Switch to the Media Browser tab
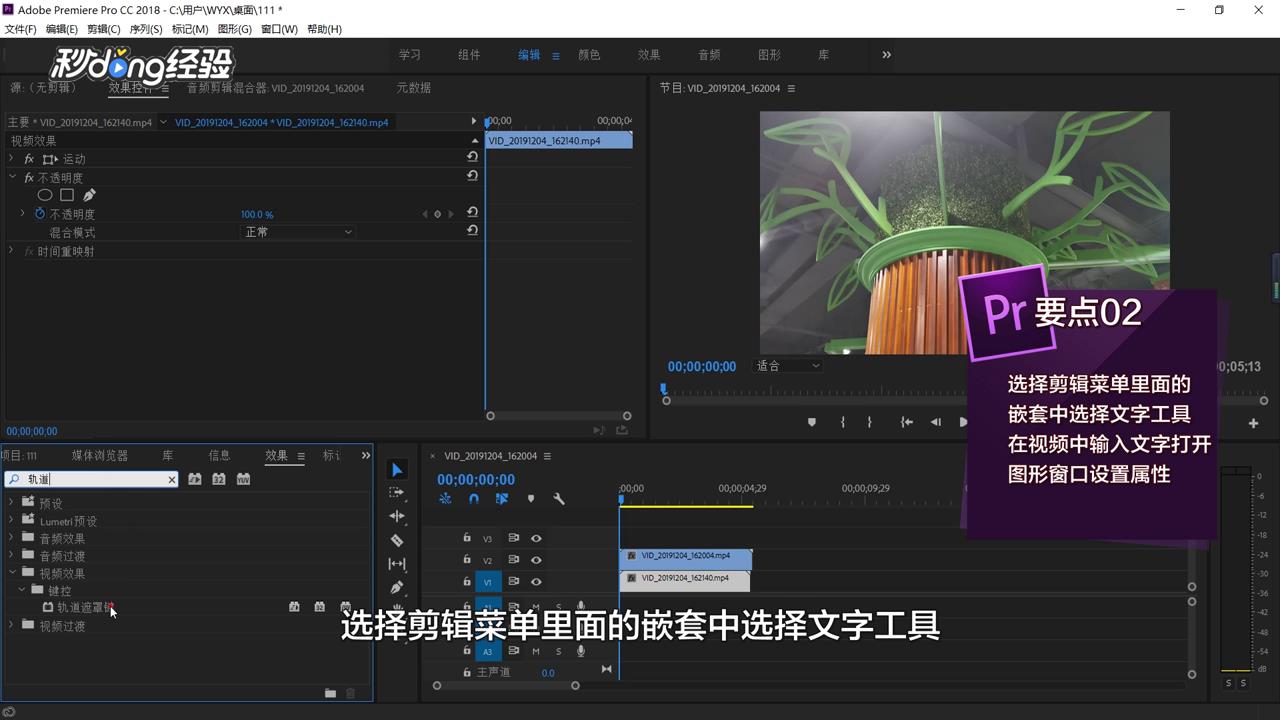1280x720 pixels. [x=100, y=456]
